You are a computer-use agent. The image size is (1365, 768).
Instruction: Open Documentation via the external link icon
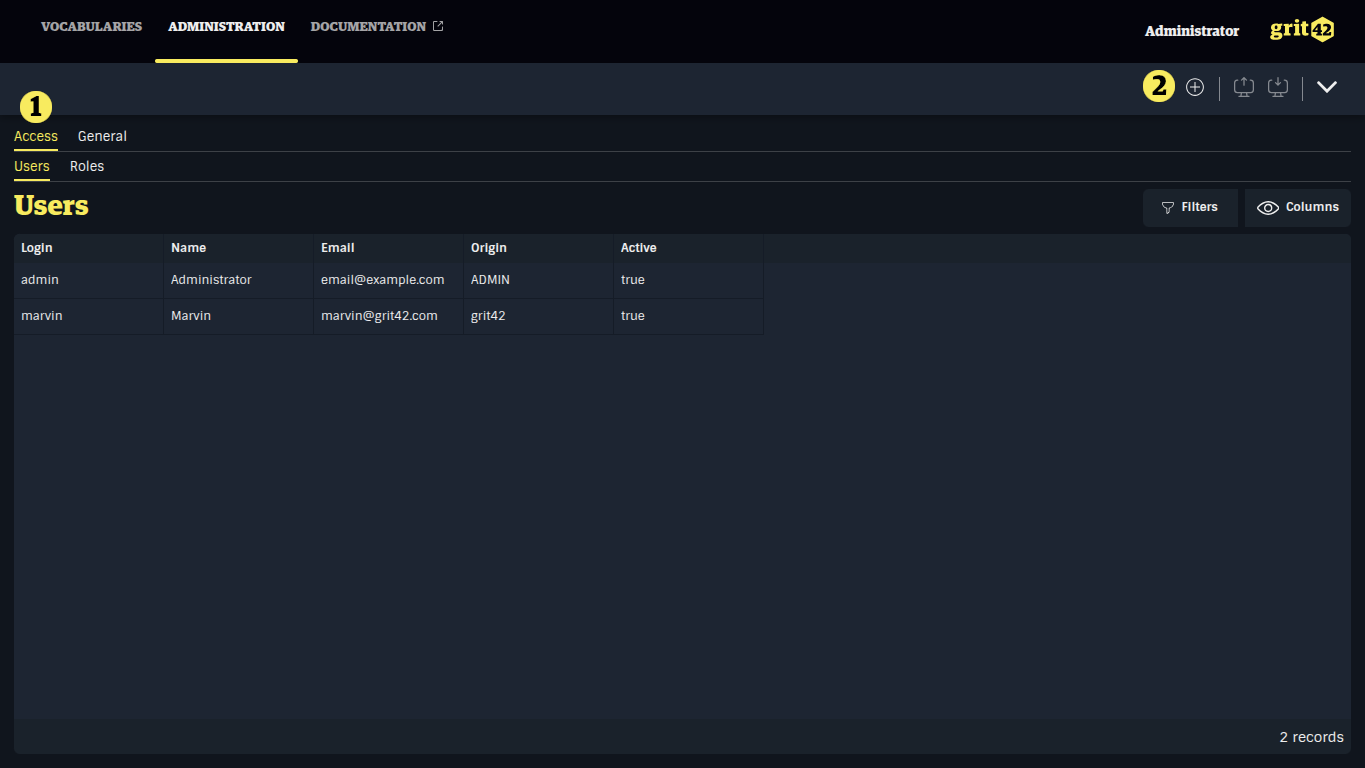[x=437, y=26]
